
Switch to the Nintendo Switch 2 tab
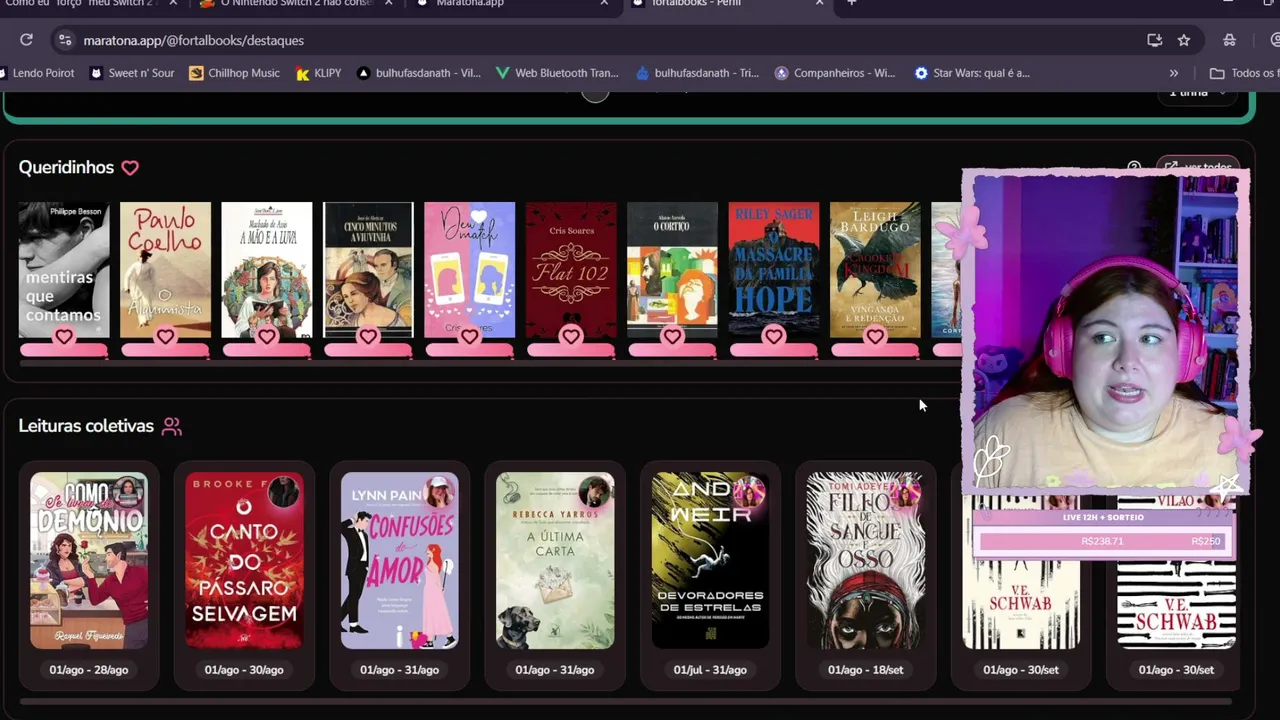click(x=296, y=4)
